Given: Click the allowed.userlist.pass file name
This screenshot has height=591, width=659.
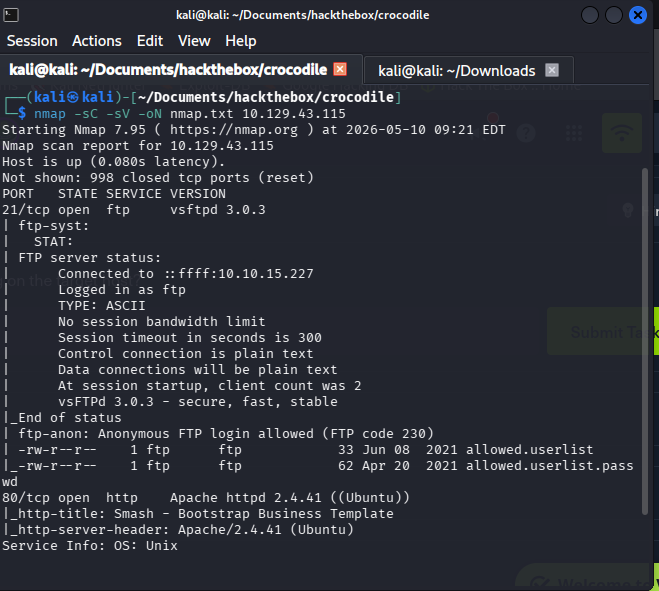Looking at the screenshot, I should click(x=550, y=466).
